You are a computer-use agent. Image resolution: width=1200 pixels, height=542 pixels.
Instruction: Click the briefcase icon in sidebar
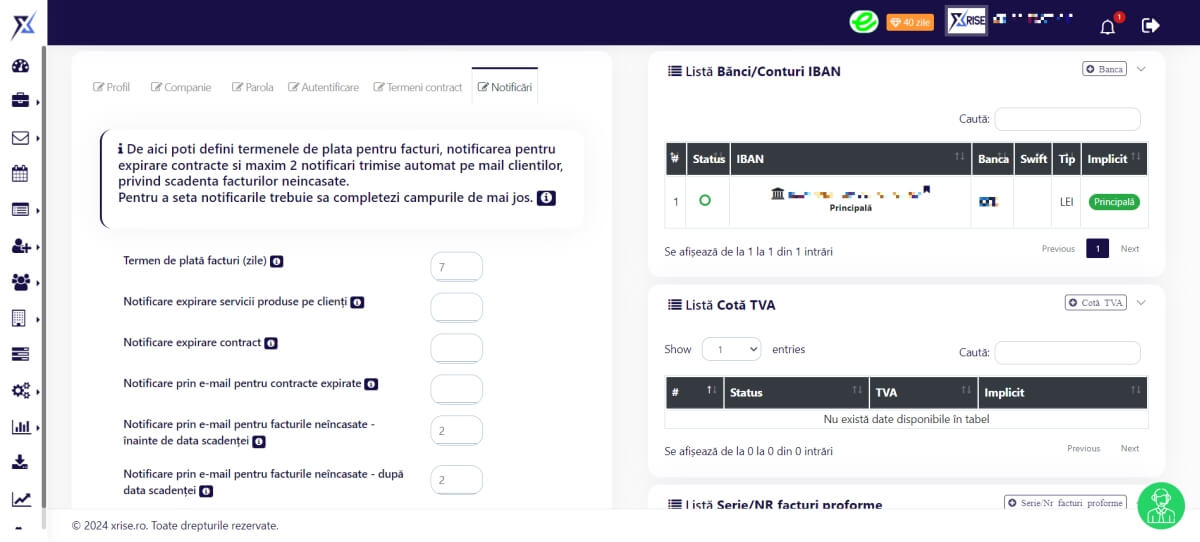pos(20,101)
